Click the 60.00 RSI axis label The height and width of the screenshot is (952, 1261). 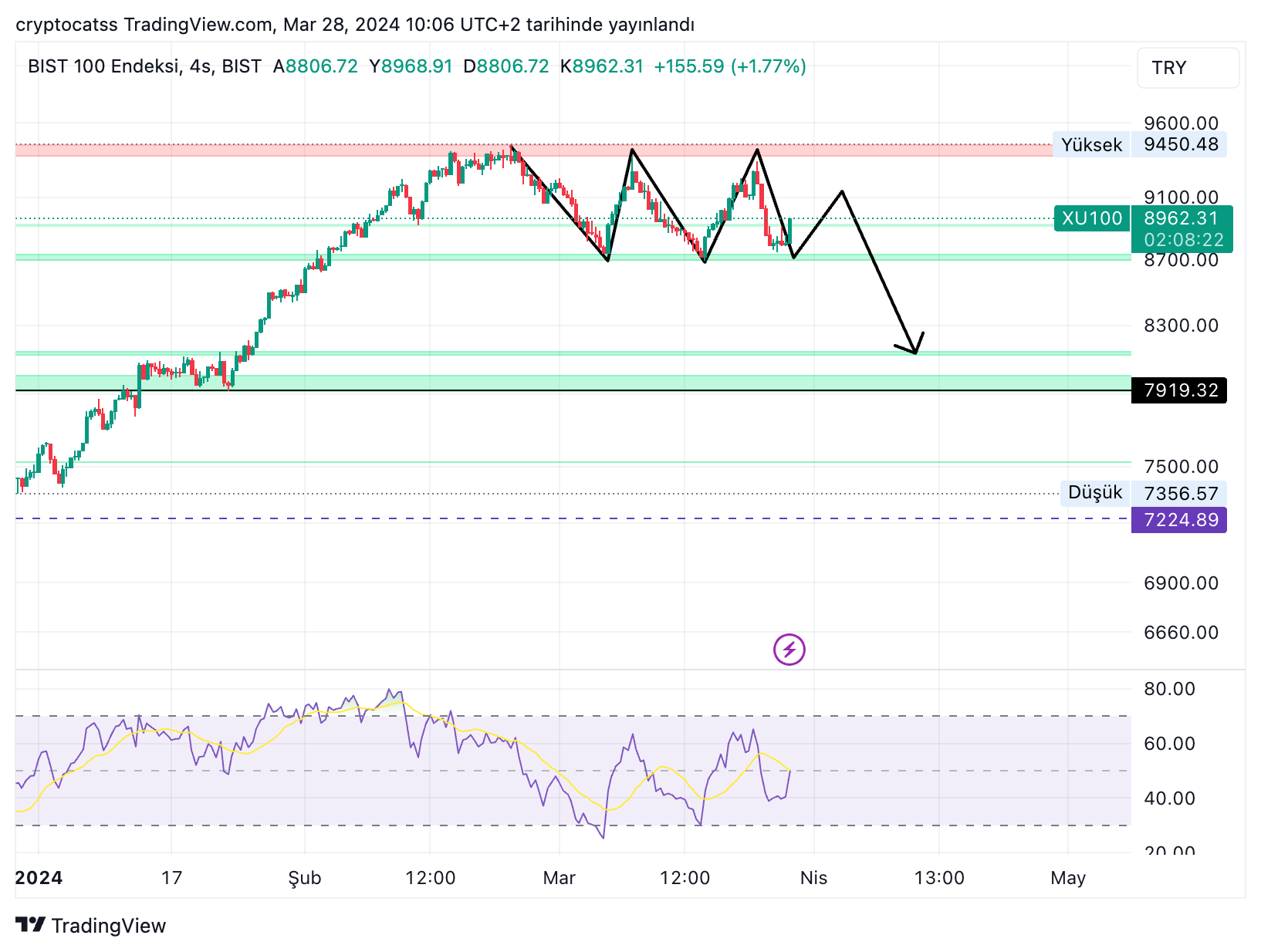(1169, 744)
